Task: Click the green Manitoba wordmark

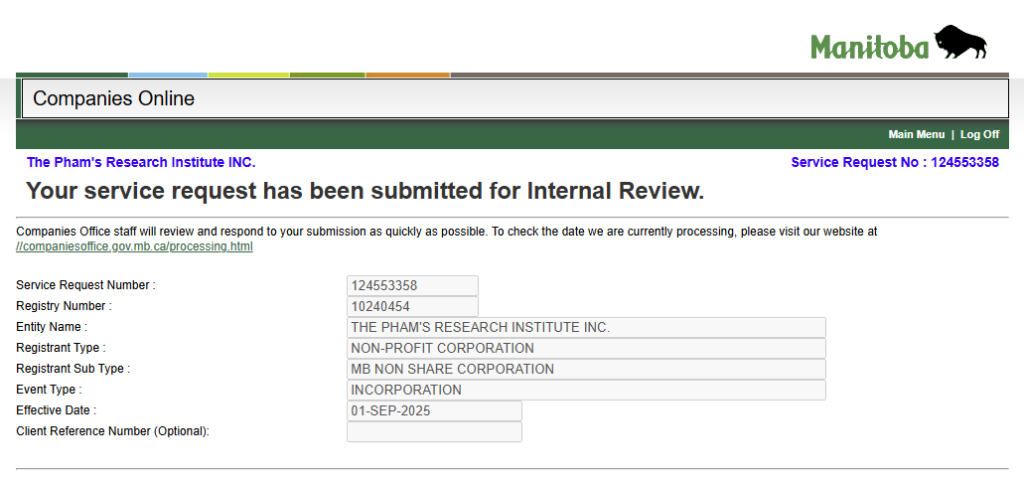Action: click(x=869, y=46)
